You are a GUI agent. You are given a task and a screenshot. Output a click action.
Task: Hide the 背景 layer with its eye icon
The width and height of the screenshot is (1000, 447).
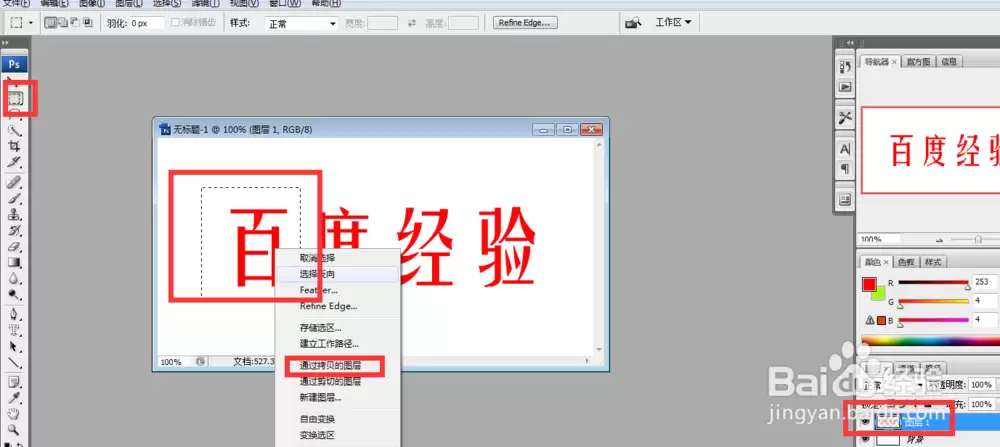[x=865, y=439]
